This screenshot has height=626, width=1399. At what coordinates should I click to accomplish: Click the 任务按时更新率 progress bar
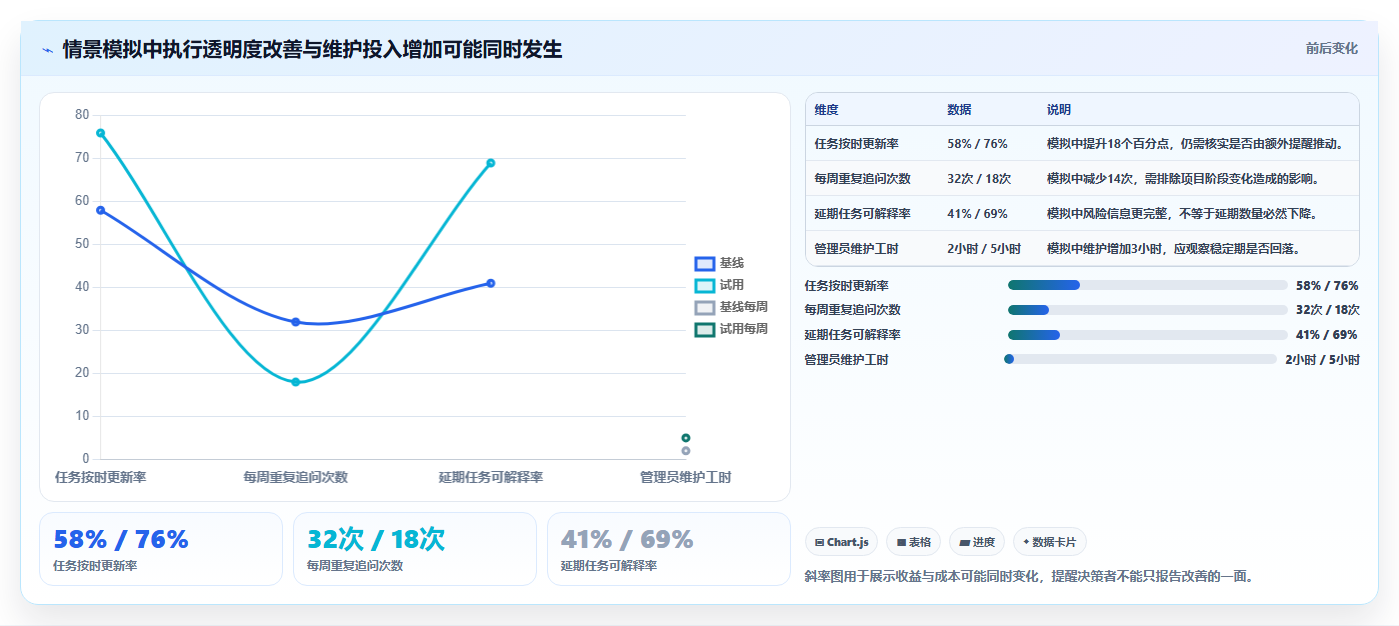1147,285
